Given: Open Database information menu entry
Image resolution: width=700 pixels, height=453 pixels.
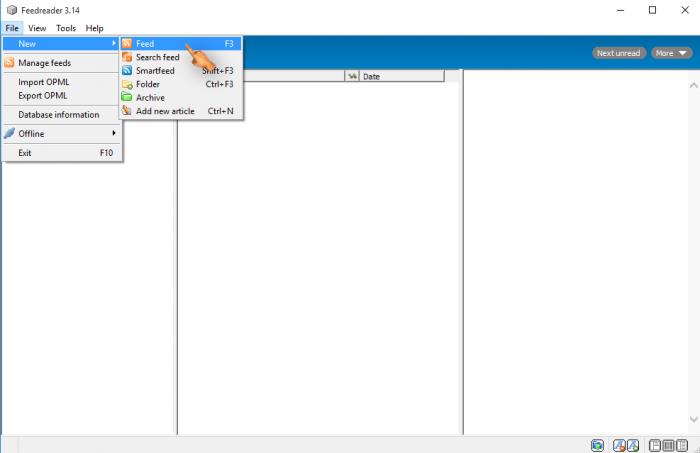Looking at the screenshot, I should click(62, 115).
